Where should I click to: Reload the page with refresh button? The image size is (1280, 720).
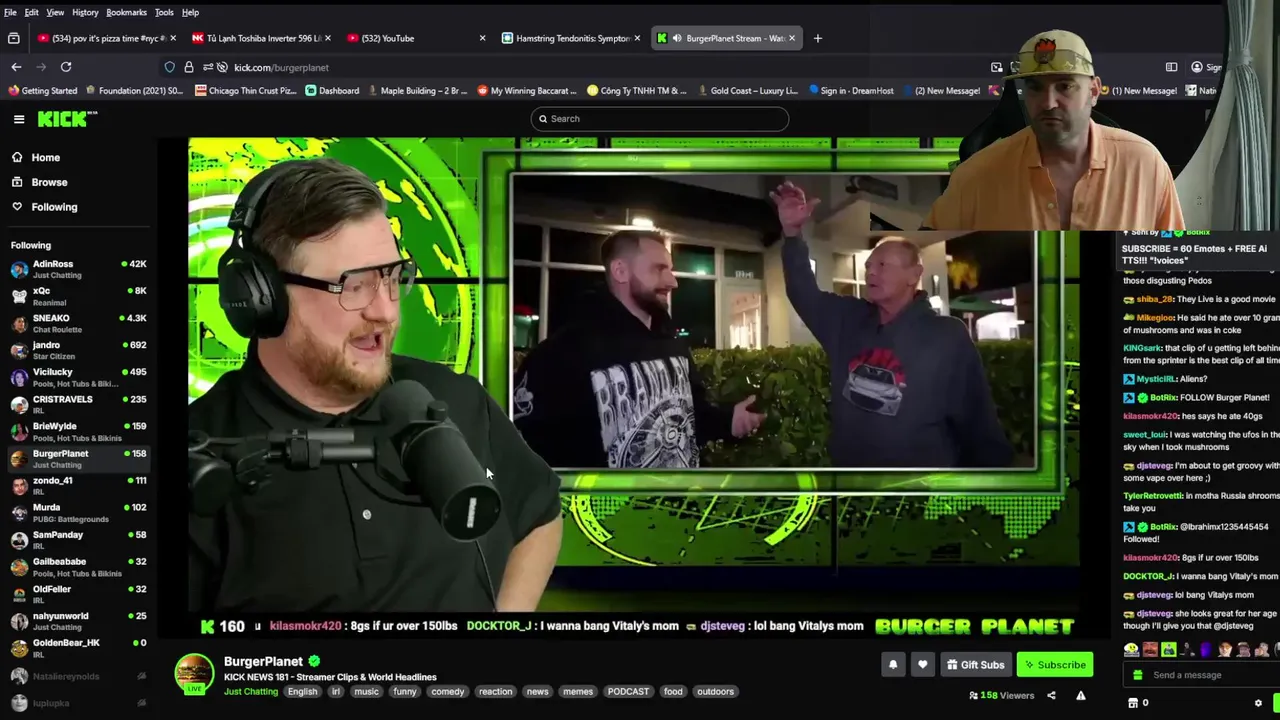coord(66,67)
